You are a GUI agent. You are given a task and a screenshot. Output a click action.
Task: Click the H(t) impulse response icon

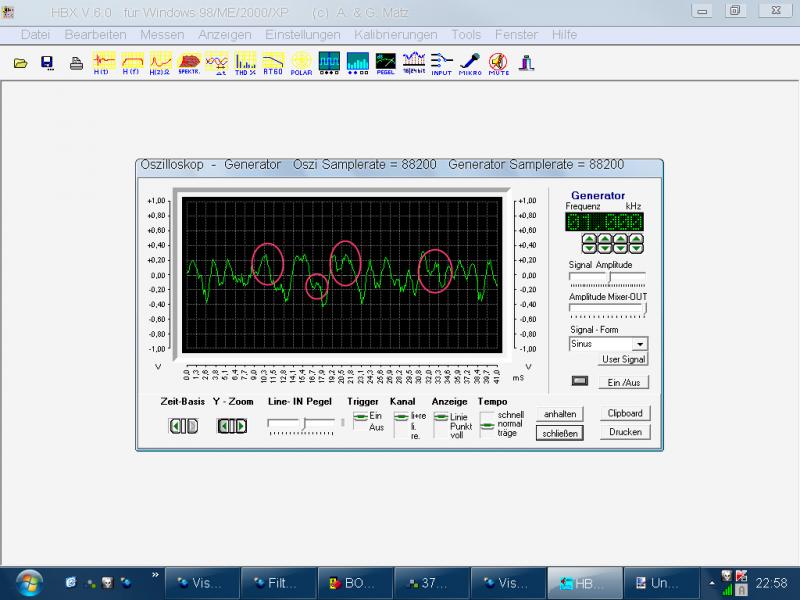(x=102, y=63)
